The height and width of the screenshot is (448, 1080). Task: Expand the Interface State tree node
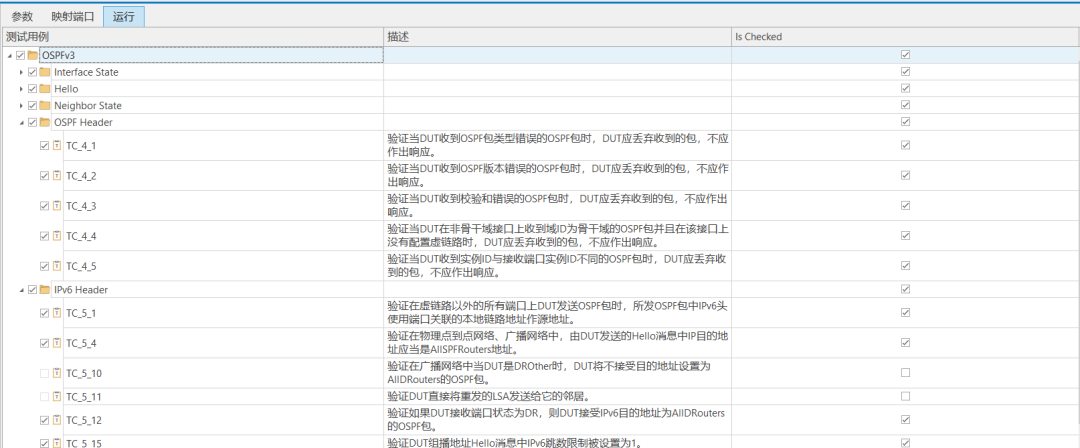tap(21, 73)
